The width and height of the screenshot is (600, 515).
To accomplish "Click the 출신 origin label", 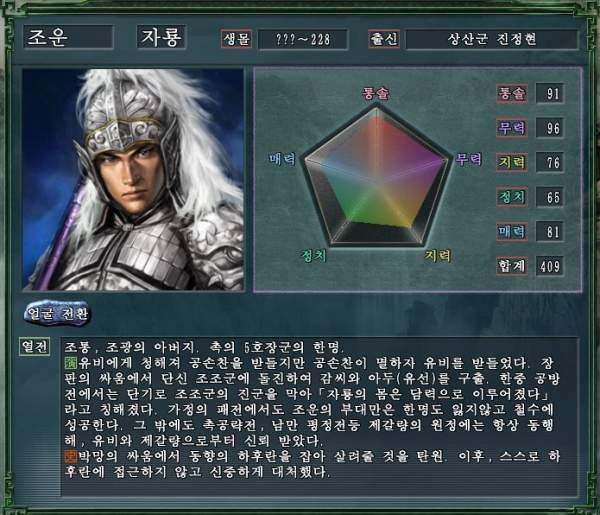I will click(x=384, y=39).
